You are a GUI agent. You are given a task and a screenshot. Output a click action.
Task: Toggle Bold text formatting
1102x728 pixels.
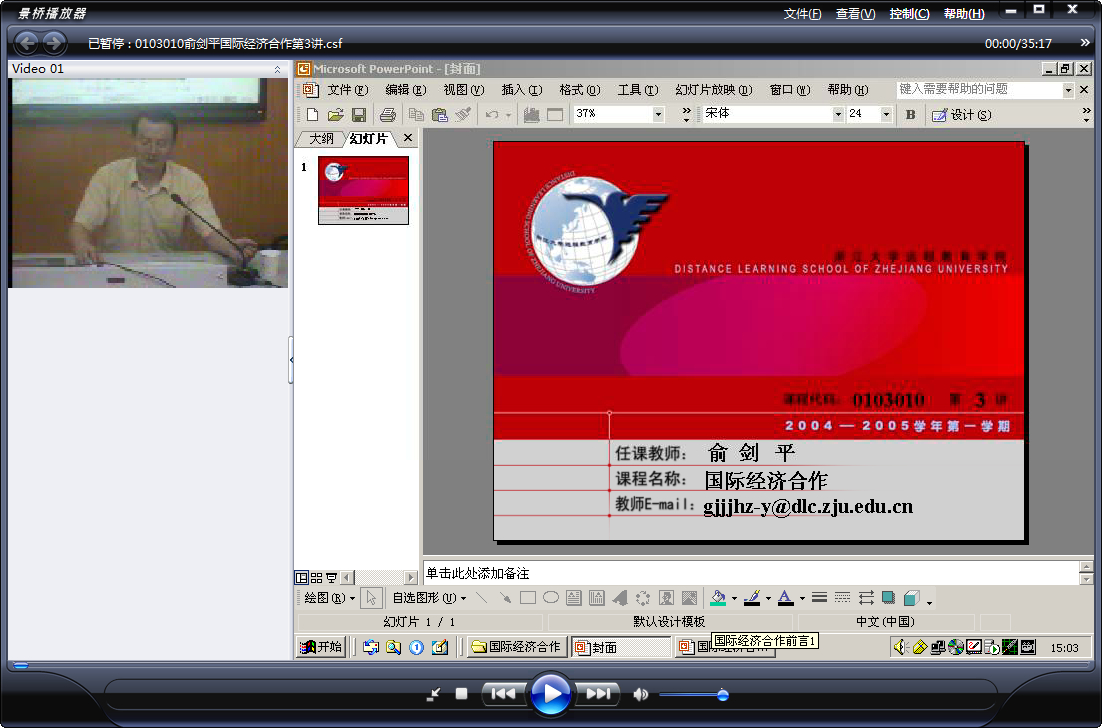click(x=911, y=115)
